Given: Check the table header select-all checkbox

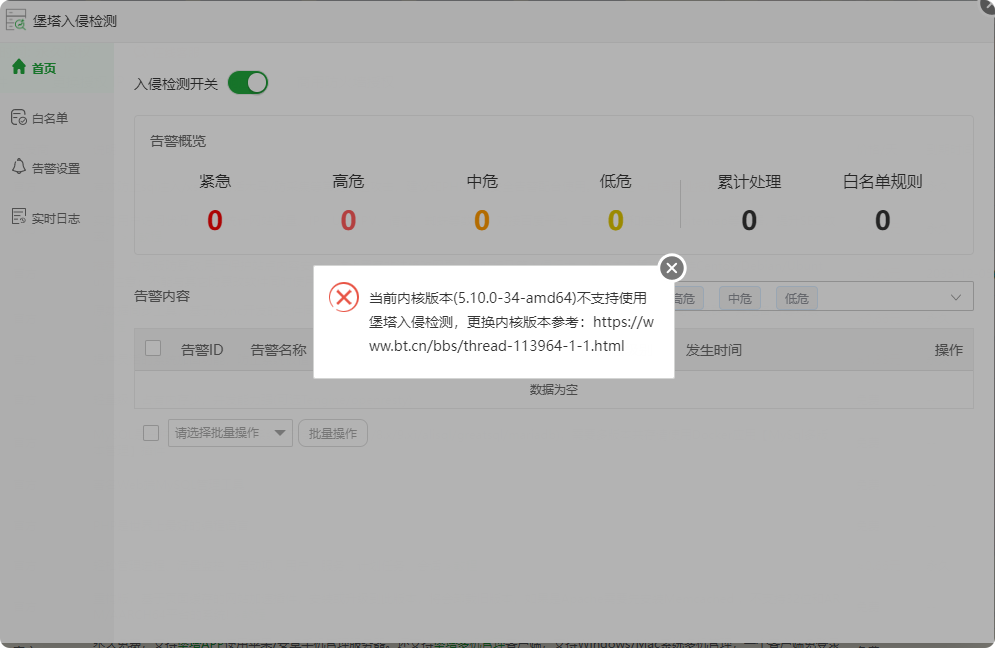Looking at the screenshot, I should coord(152,349).
